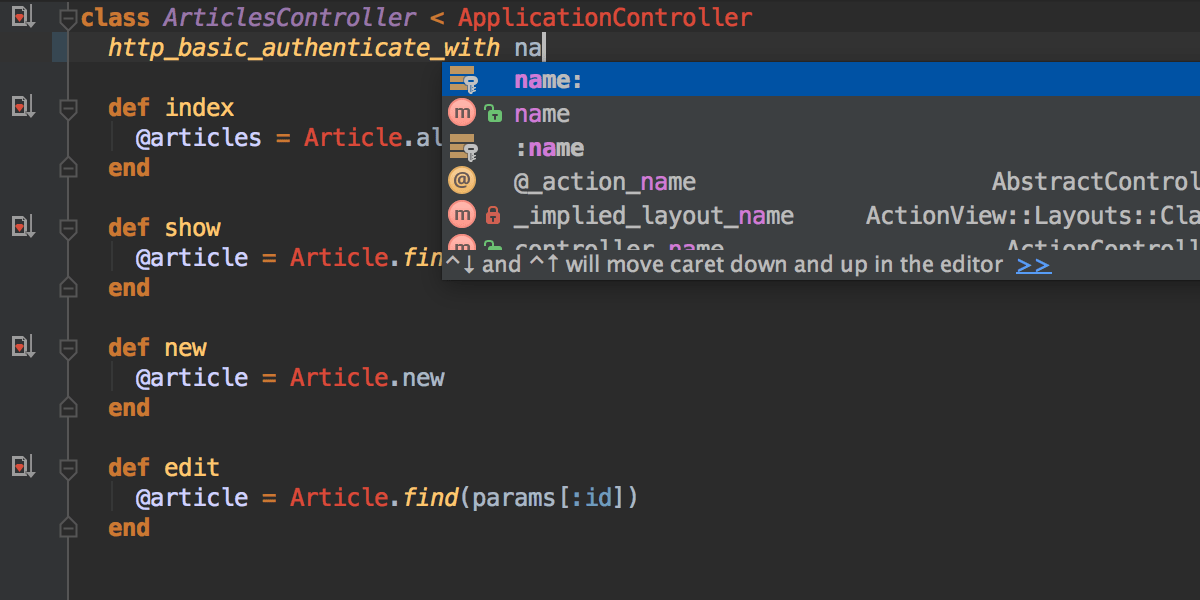The width and height of the screenshot is (1200, 600).
Task: Fold the def new method
Action: [68, 348]
